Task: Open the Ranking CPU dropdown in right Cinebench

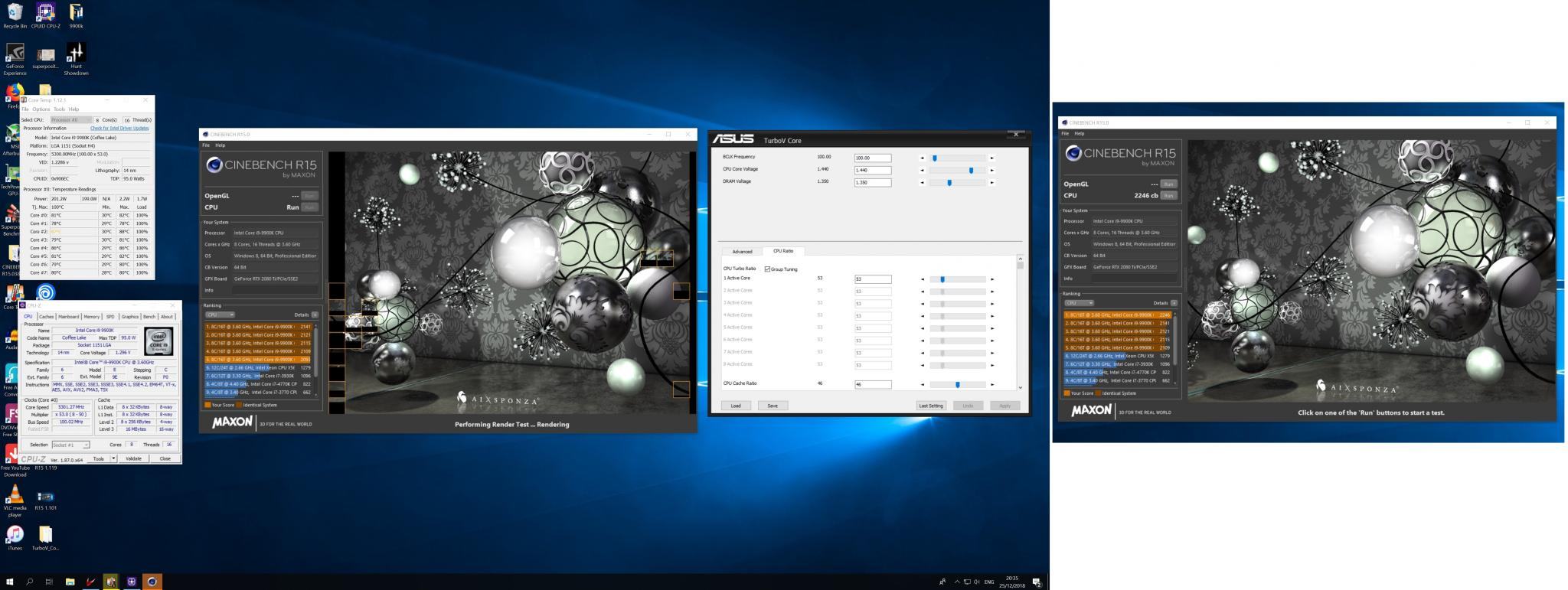Action: point(1079,303)
